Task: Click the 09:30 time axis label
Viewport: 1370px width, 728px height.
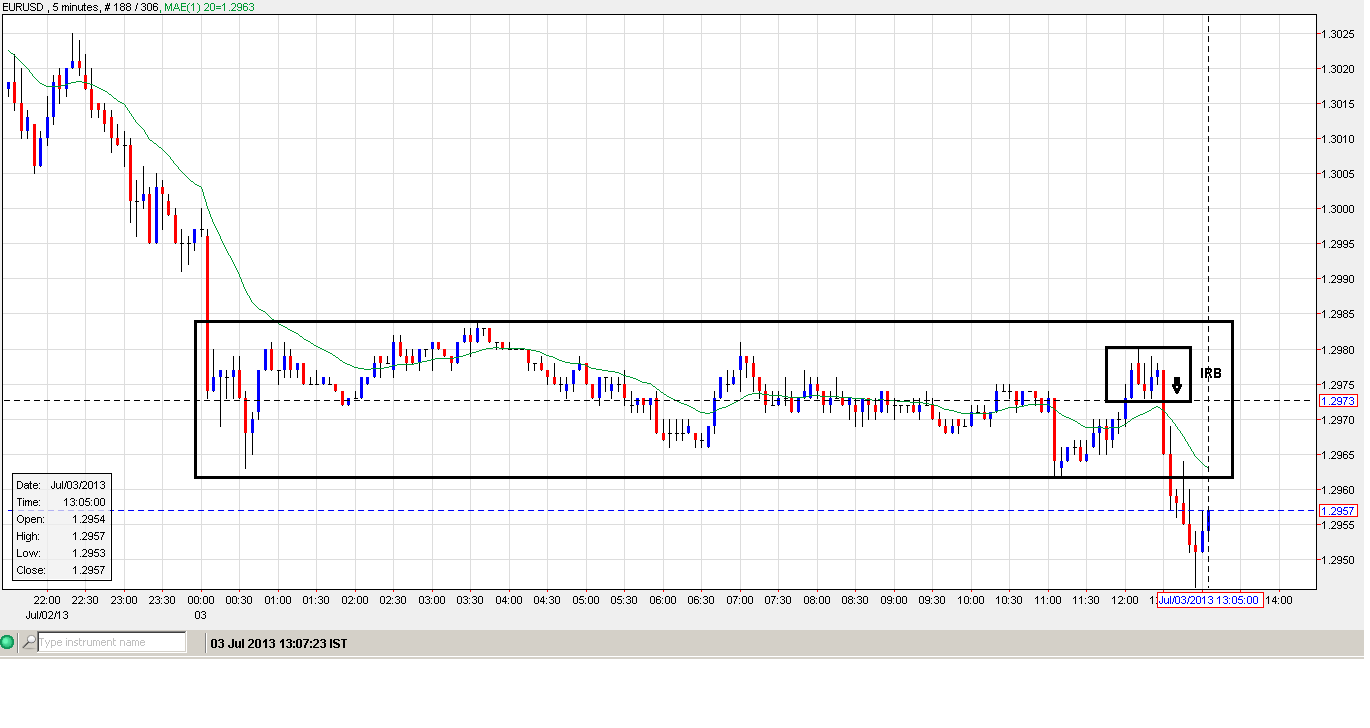Action: coord(932,600)
